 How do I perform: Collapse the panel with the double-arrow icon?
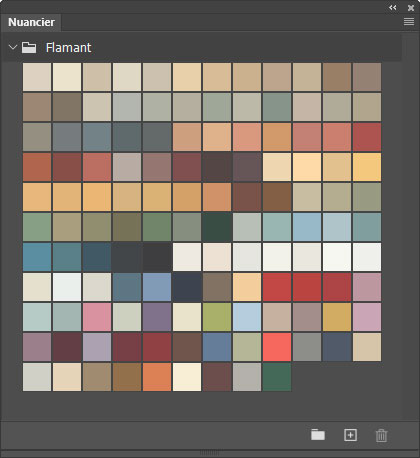coord(393,7)
